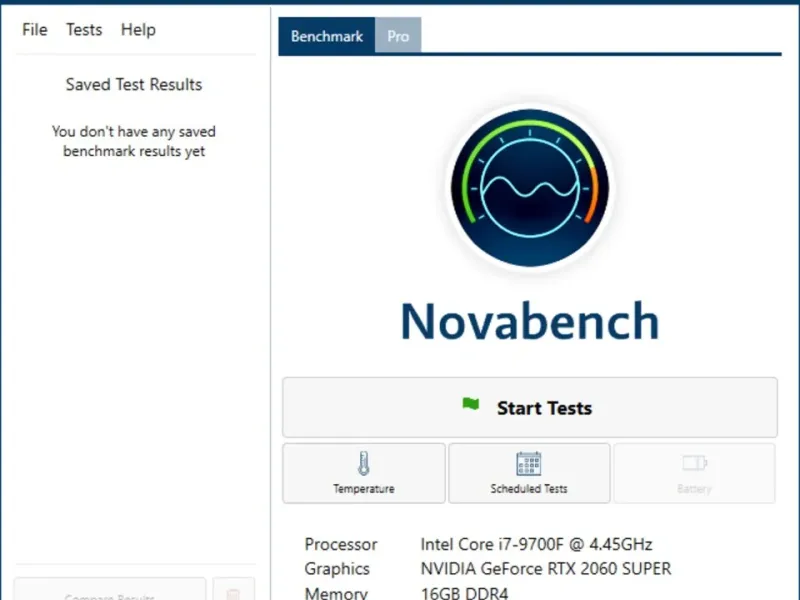Click the Novabench gauge logo
Viewport: 800px width, 600px height.
(530, 187)
